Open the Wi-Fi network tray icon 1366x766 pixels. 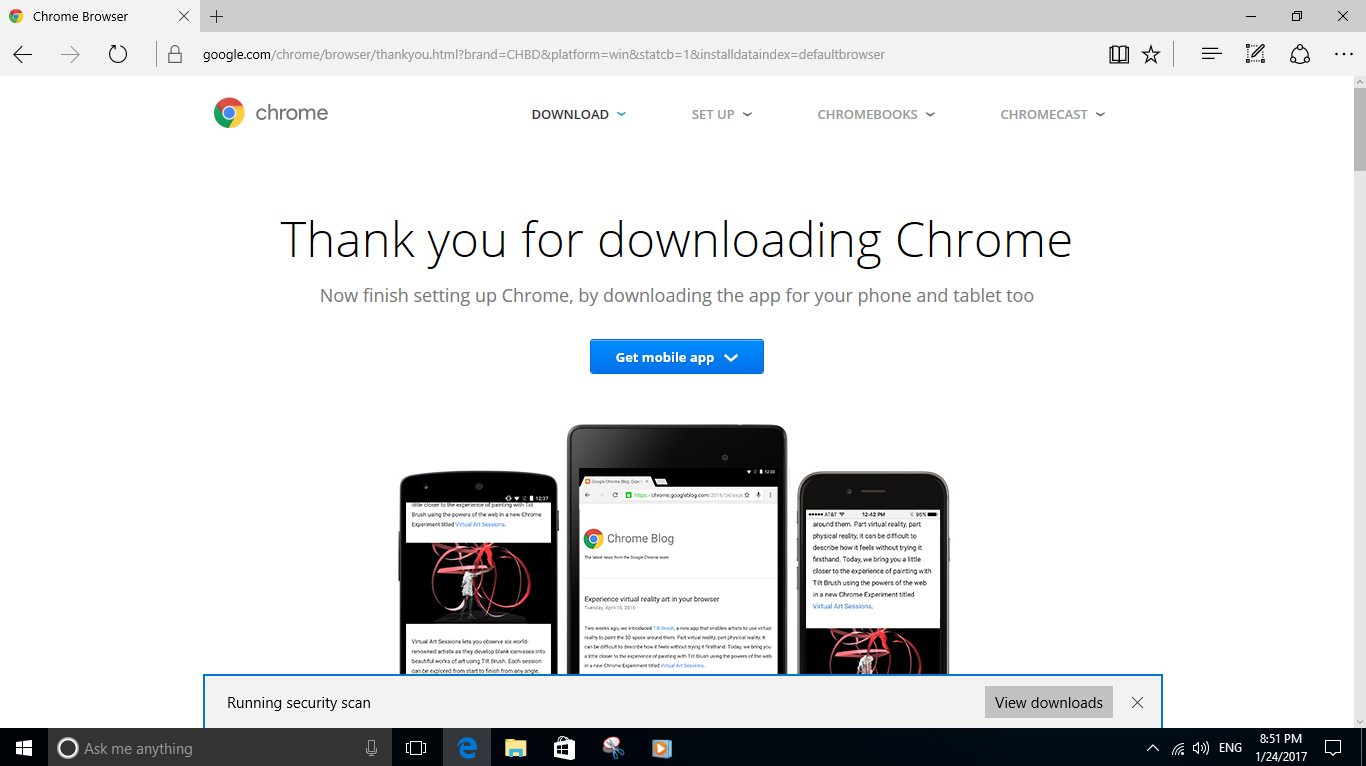point(1179,748)
